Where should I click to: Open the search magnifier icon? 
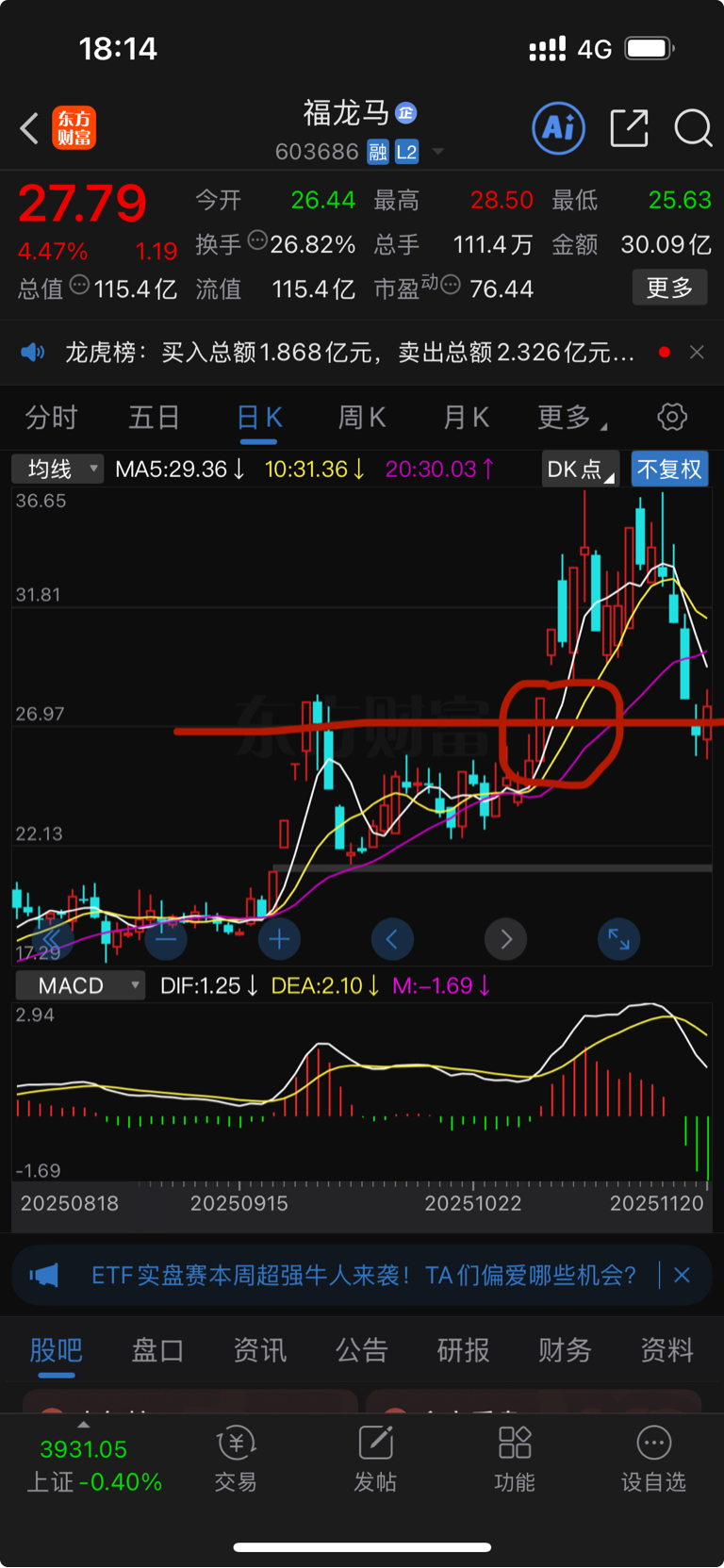693,127
